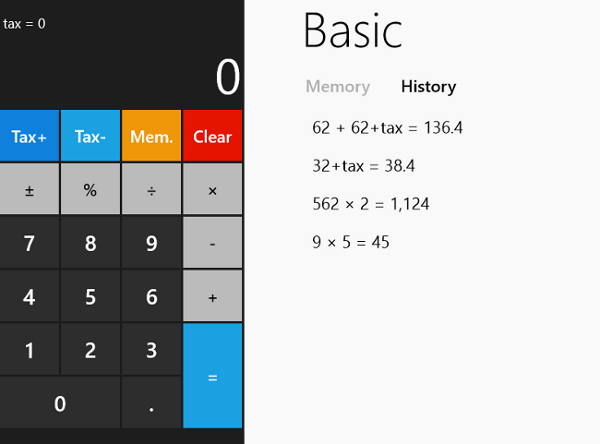Click the red Clear button

(x=212, y=136)
